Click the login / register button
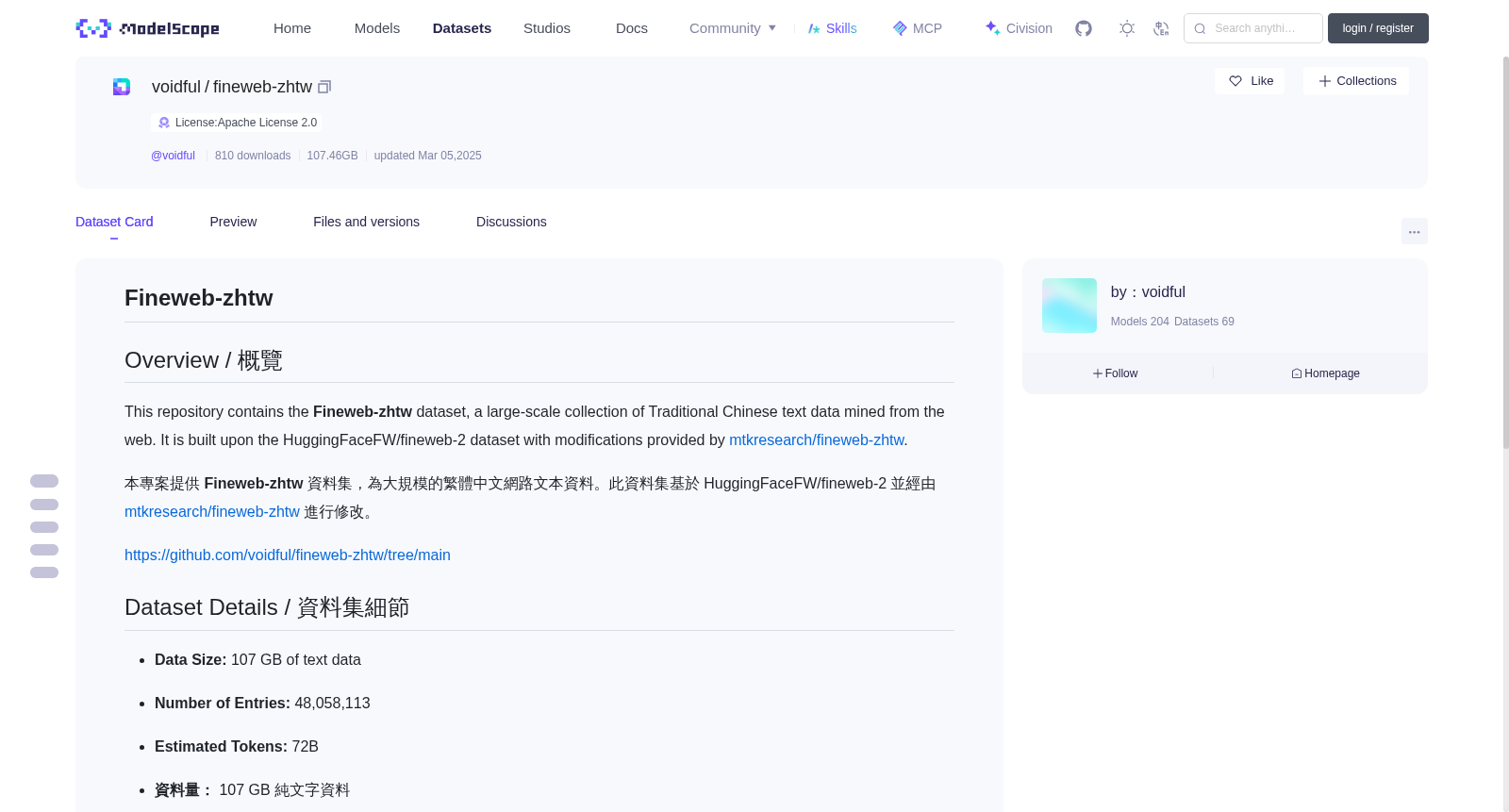 pos(1378,28)
